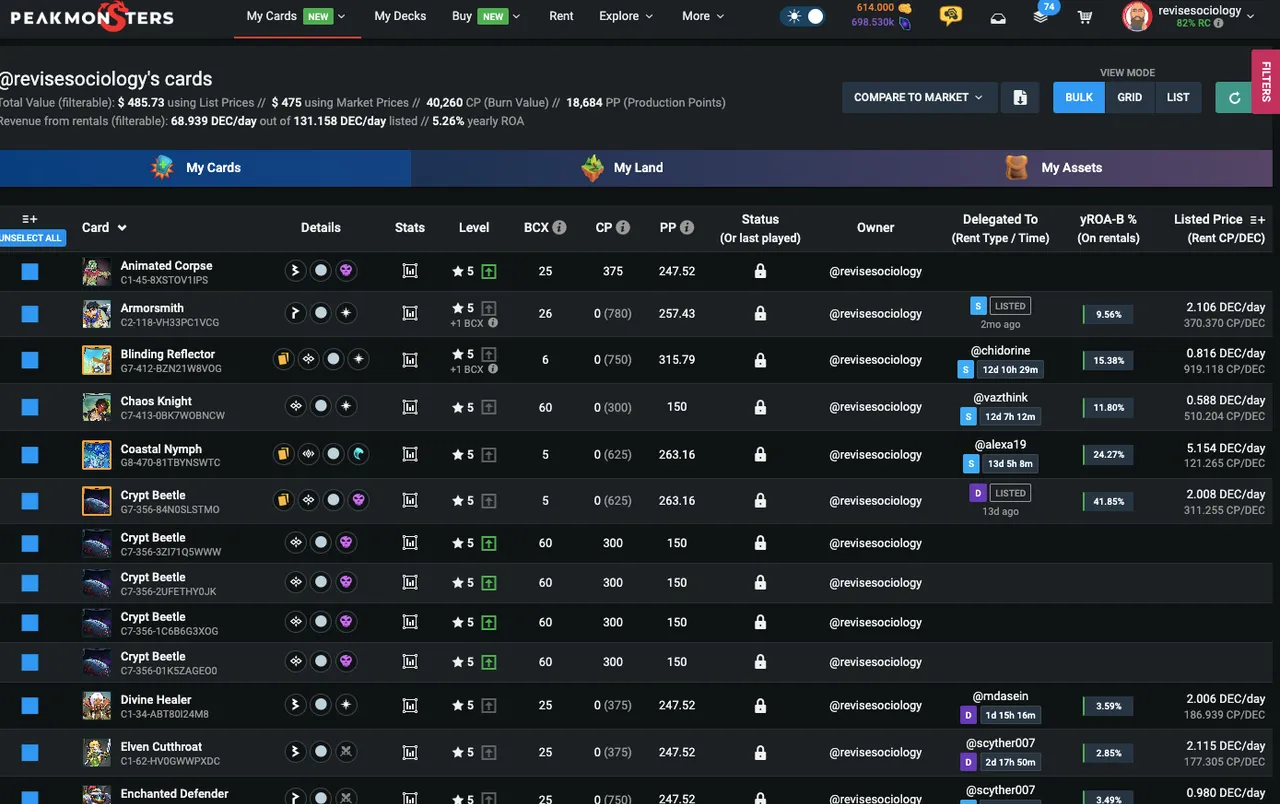Click 9.56% yROA bar for Armorsmith
1280x804 pixels.
point(1107,314)
